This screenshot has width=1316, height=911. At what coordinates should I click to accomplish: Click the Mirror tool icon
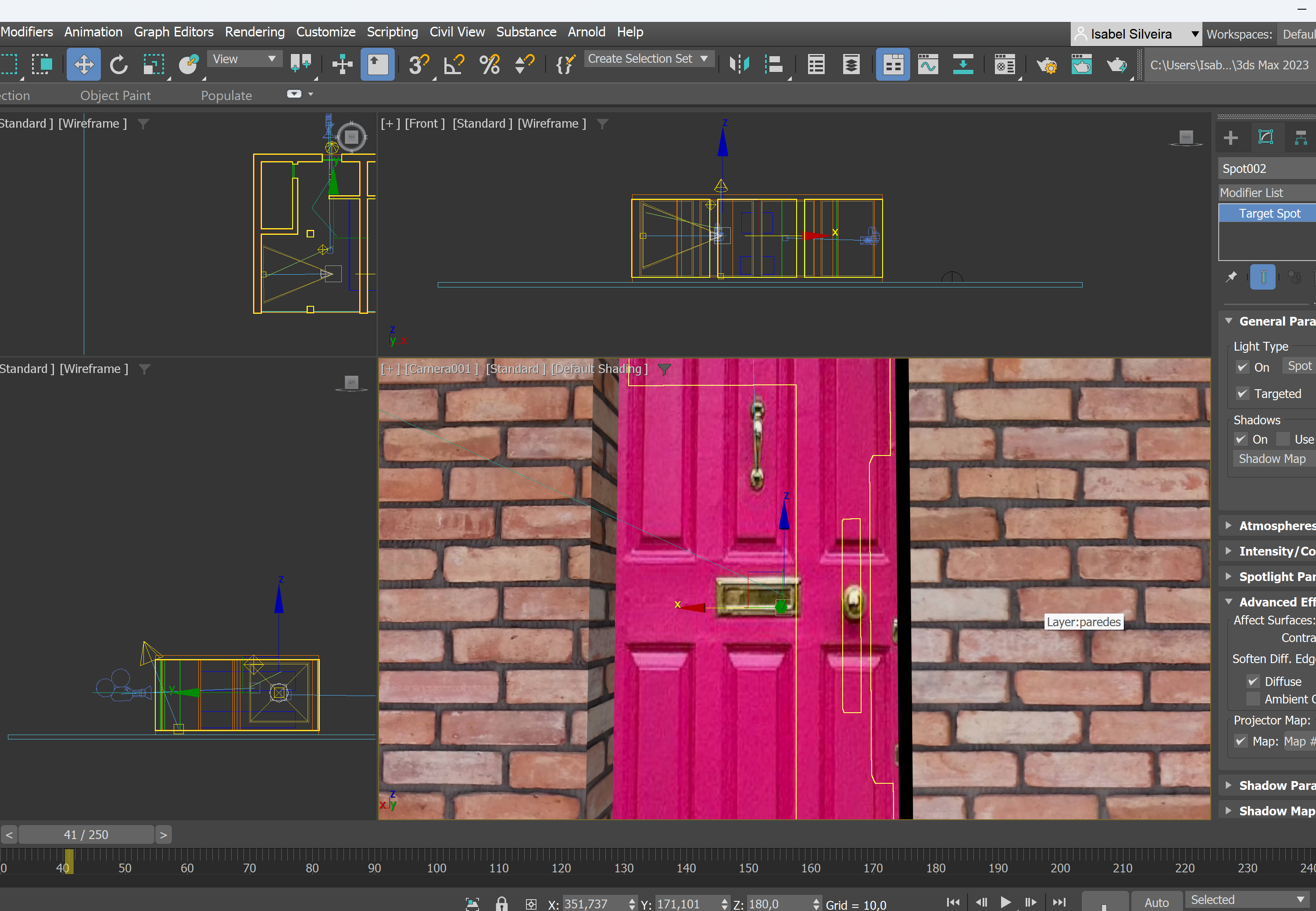(x=739, y=65)
